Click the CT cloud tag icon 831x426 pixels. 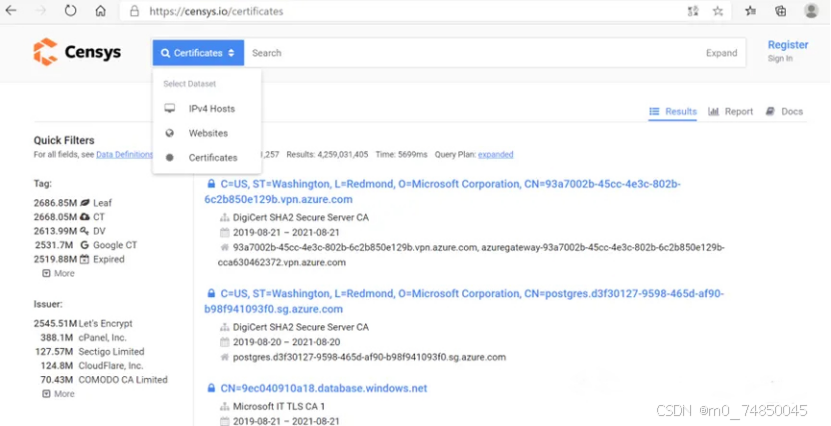click(85, 217)
